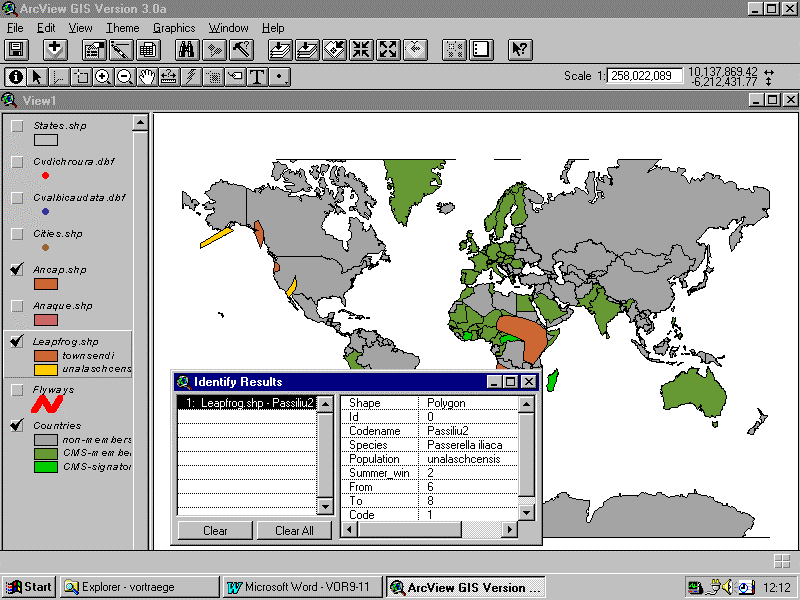Select the Label tag tool
Viewport: 800px width, 600px height.
click(x=235, y=77)
